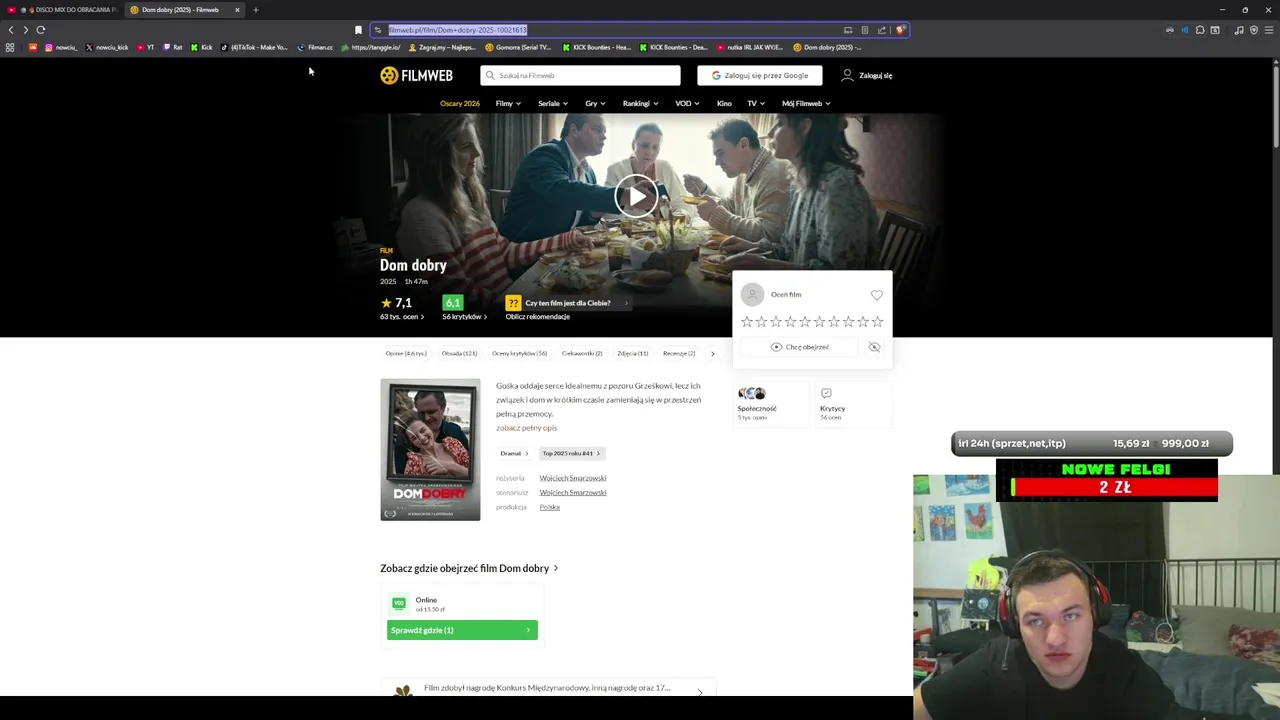Open new tab with plus button

255,10
